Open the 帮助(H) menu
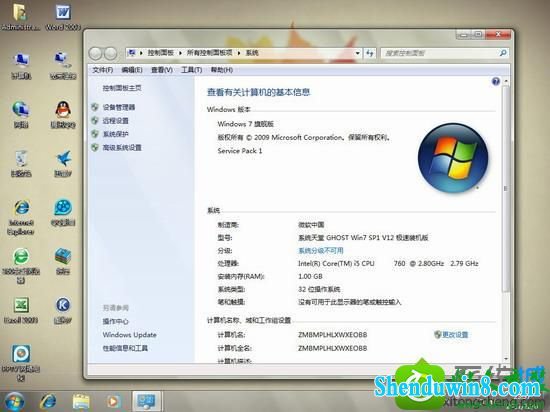Screen dimensions: 550x412 coord(222,70)
